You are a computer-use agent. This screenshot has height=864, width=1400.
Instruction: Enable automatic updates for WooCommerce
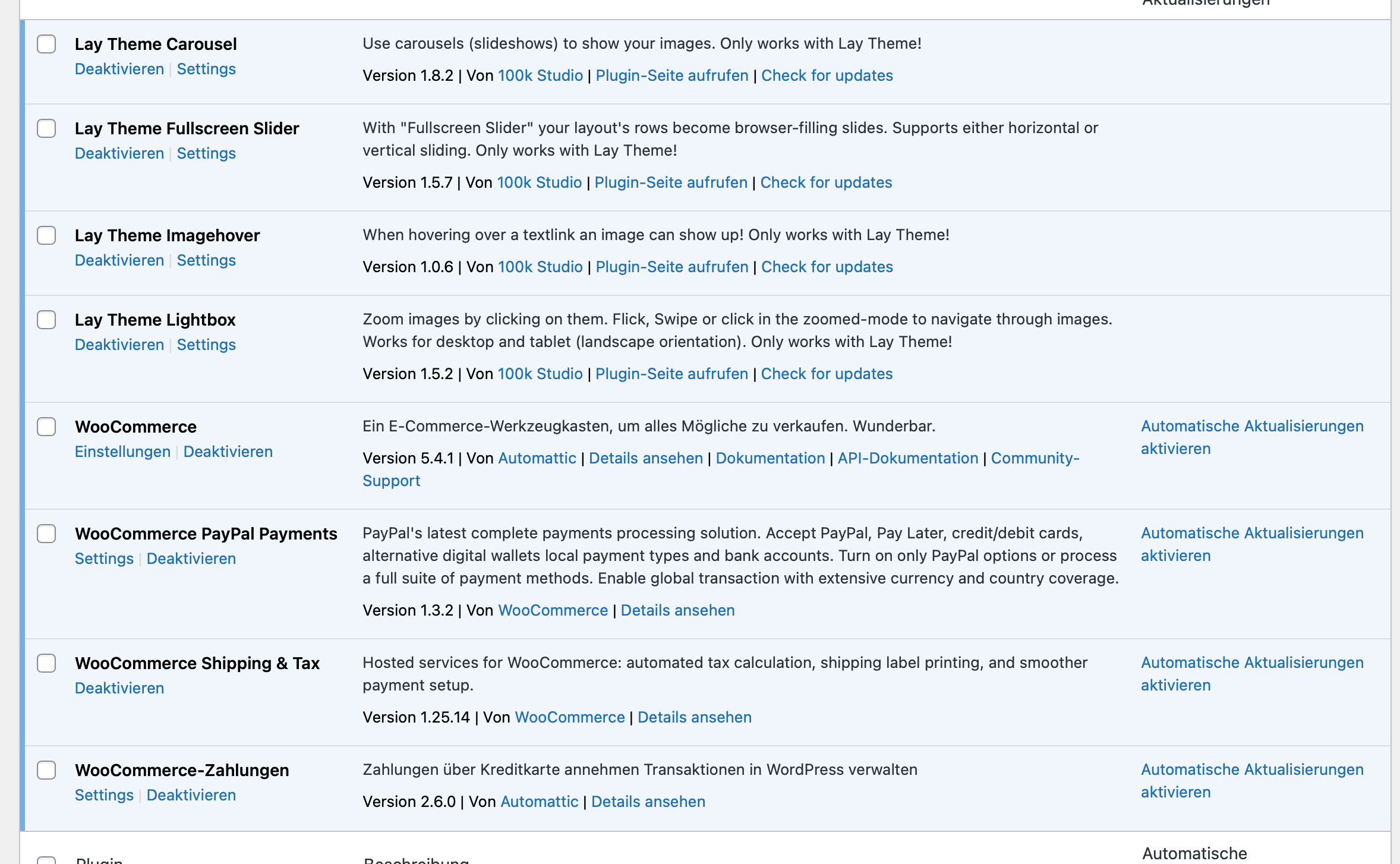tap(1251, 437)
